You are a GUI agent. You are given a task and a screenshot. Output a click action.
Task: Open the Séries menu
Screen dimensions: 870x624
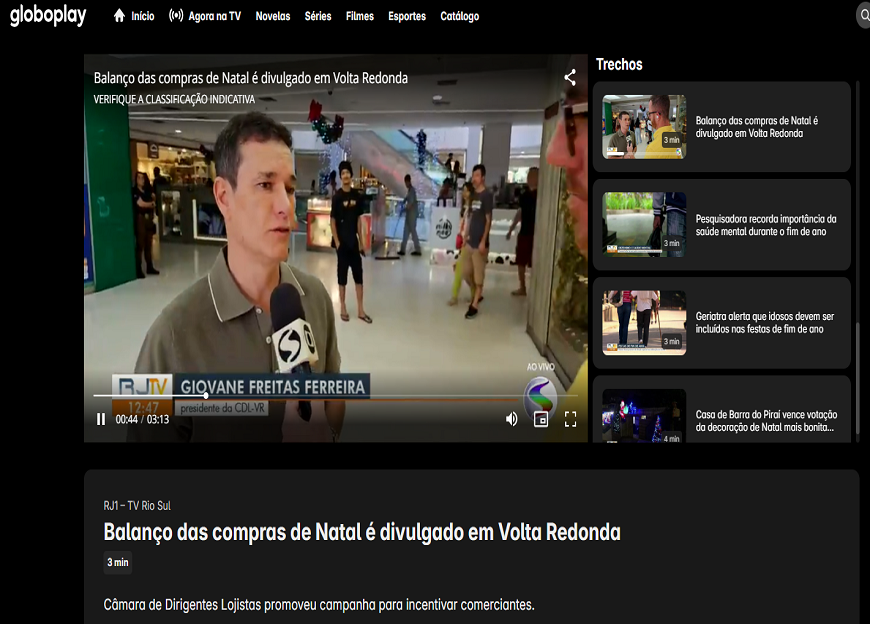pos(318,16)
